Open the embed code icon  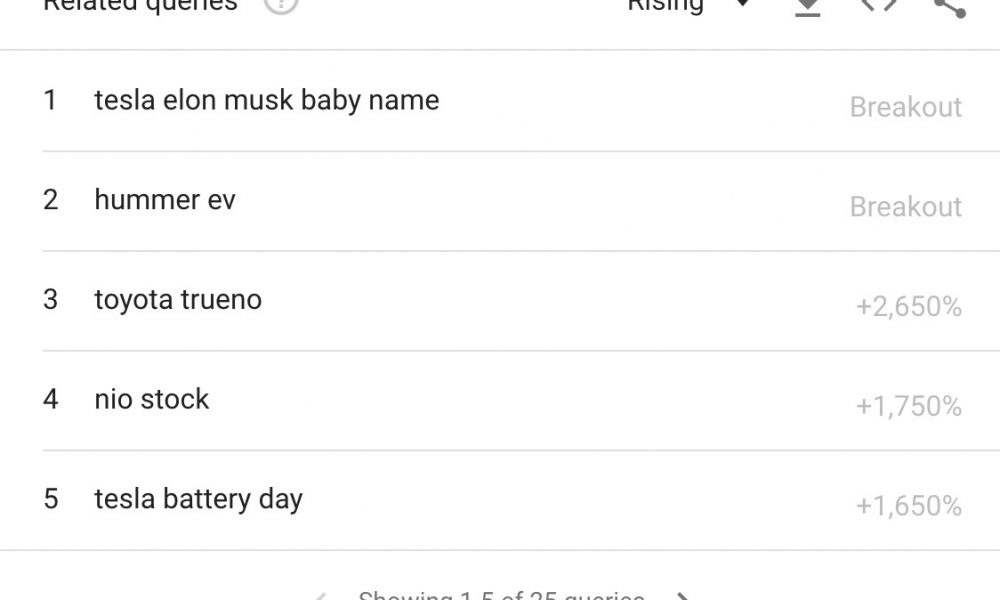pos(879,5)
